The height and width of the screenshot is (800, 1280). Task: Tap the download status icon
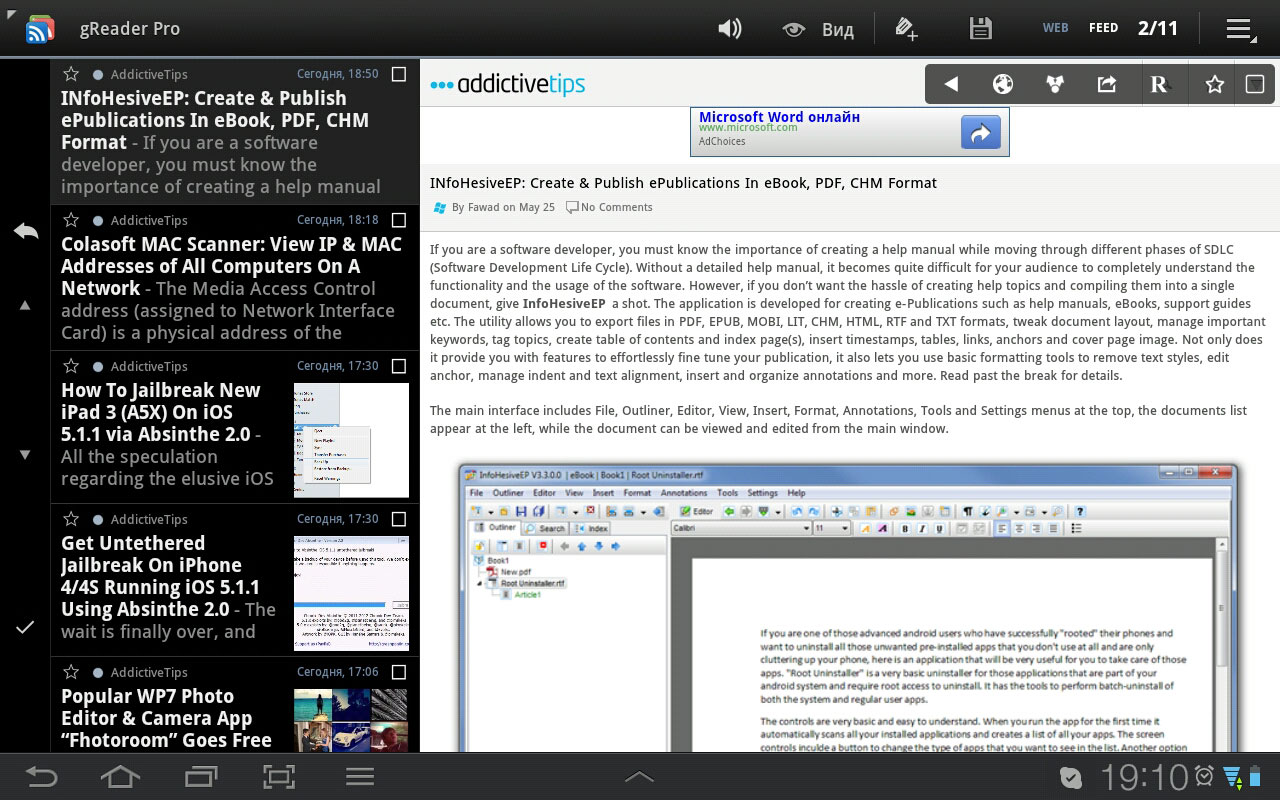(1231, 777)
